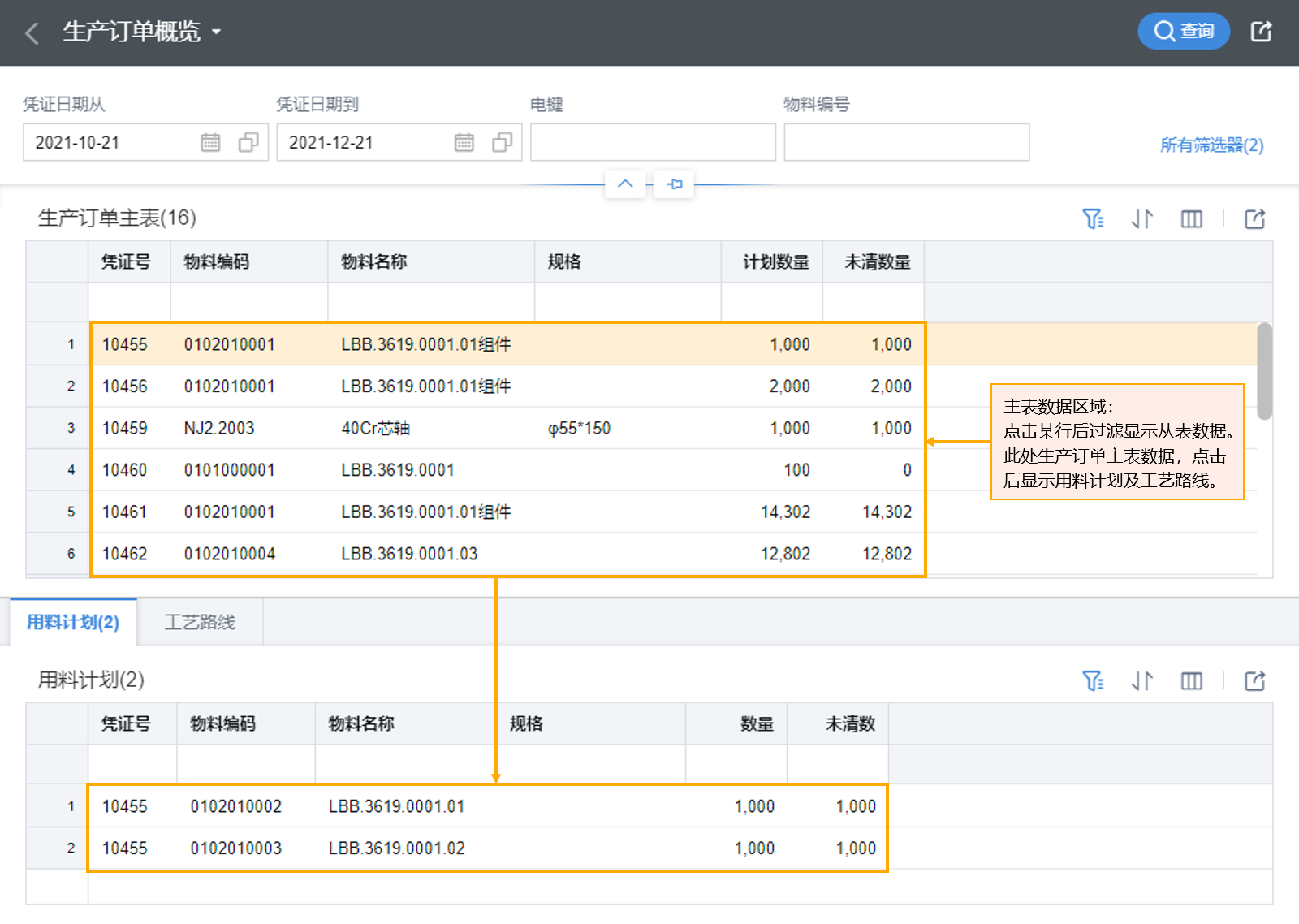The image size is (1299, 924).
Task: Open sort settings for 用料计划 table
Action: (1142, 681)
